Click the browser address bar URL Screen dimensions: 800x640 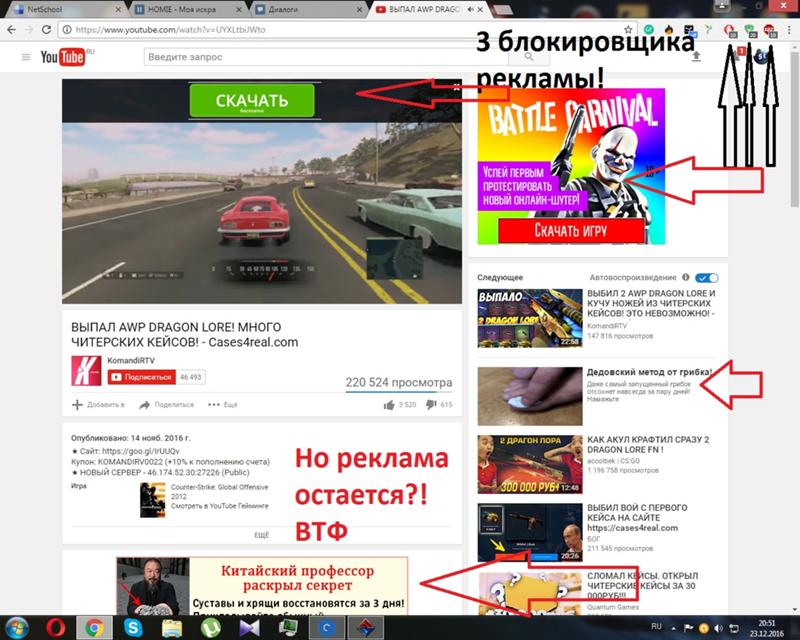click(170, 30)
